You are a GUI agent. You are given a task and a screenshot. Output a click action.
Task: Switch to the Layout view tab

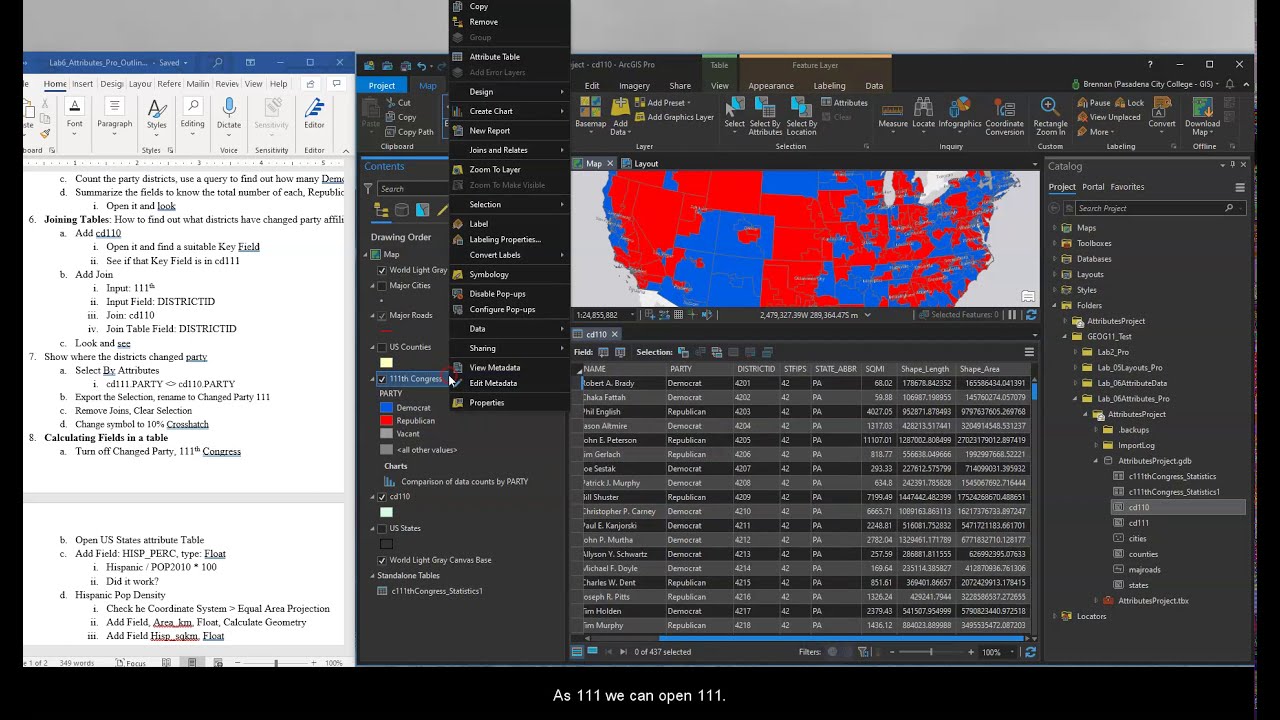click(640, 164)
